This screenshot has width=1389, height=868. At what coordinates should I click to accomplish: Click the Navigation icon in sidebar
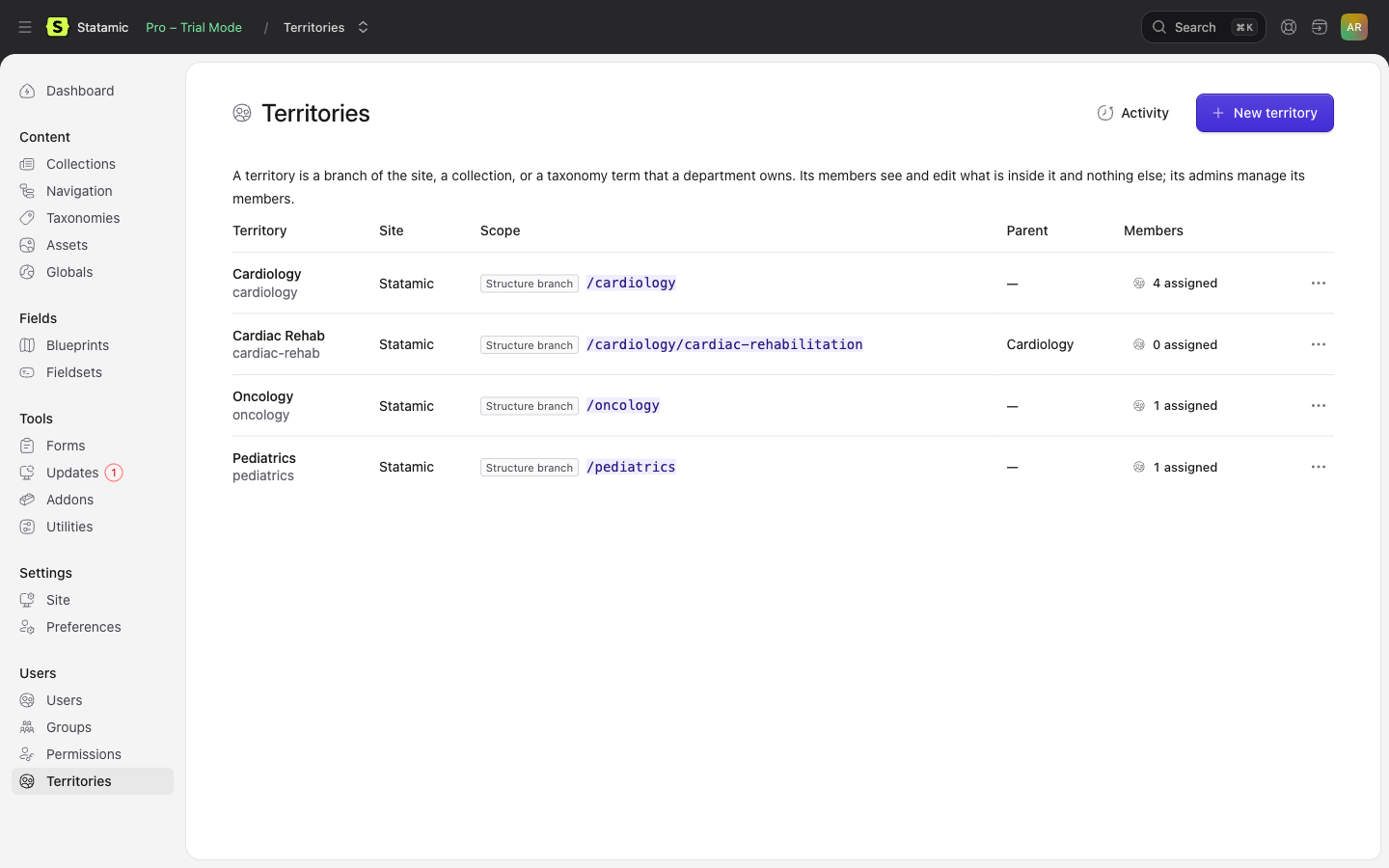(x=27, y=191)
